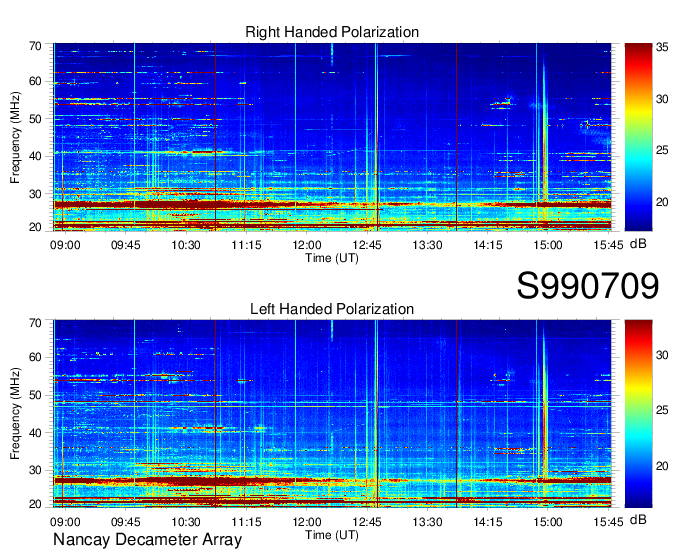Click the 40 frequency tick on top plot
Viewport: 680px width, 552px height.
click(x=35, y=156)
